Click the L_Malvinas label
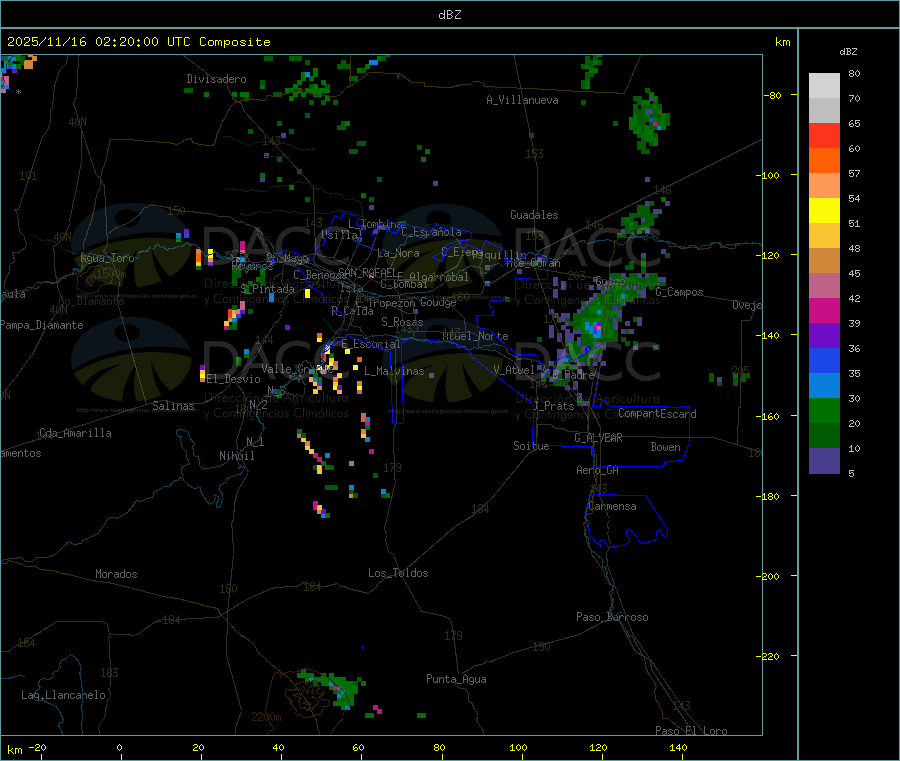Image resolution: width=900 pixels, height=761 pixels. click(394, 371)
